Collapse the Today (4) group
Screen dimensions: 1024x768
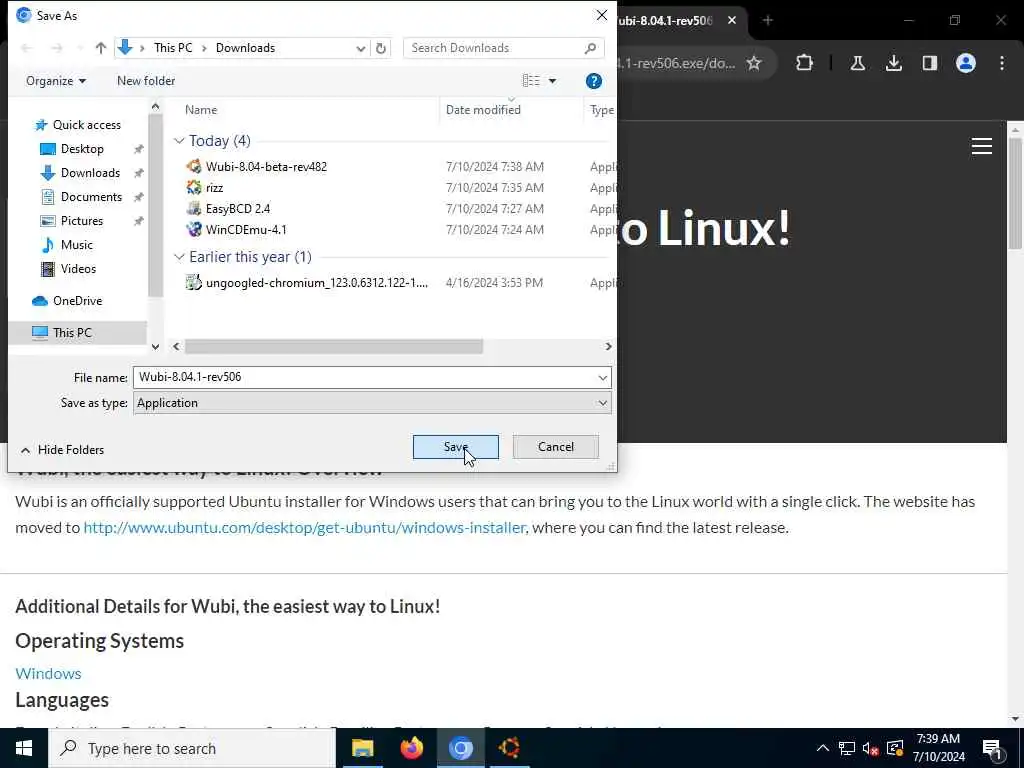pyautogui.click(x=179, y=141)
